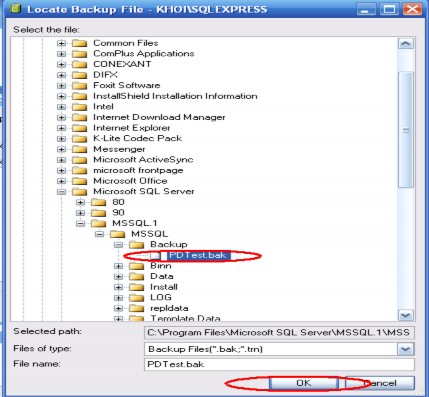Select the Microsoft SQL Server folder label
The image size is (429, 397).
pyautogui.click(x=144, y=191)
